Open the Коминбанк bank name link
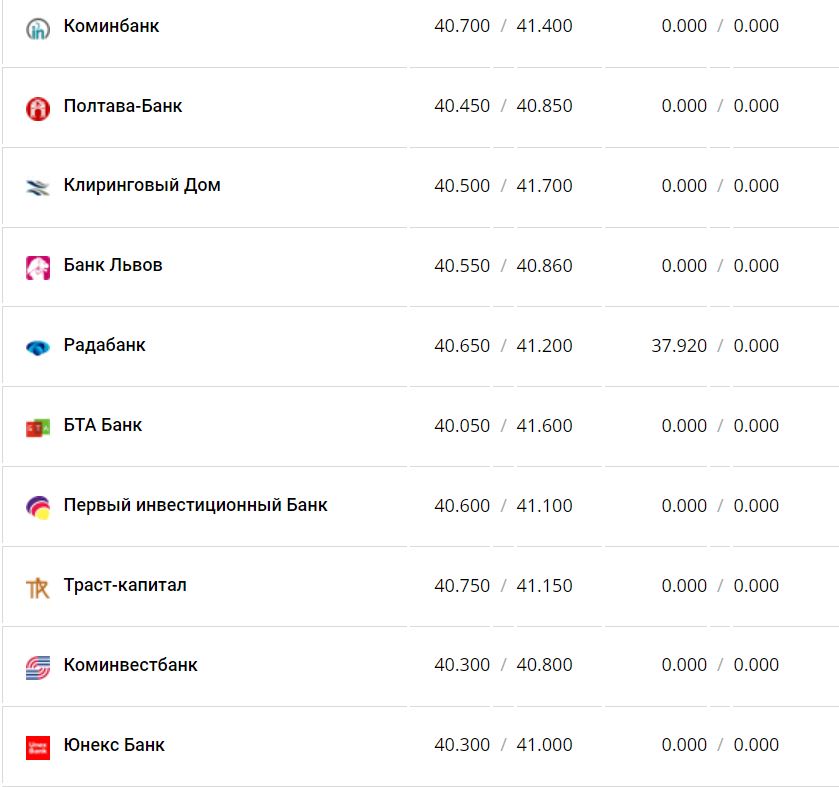The height and width of the screenshot is (787, 839). pos(111,26)
